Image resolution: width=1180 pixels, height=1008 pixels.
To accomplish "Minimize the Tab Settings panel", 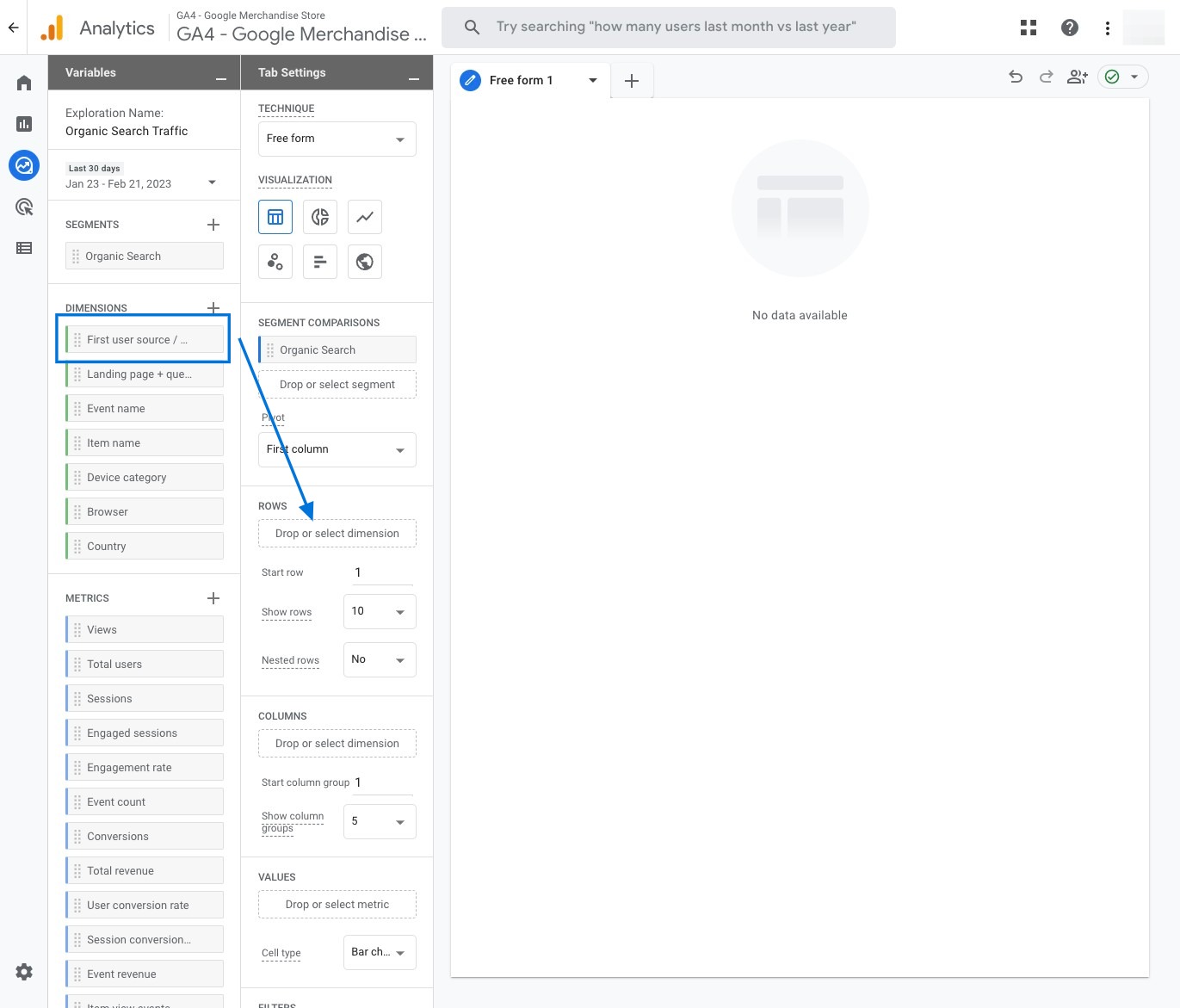I will [x=414, y=78].
